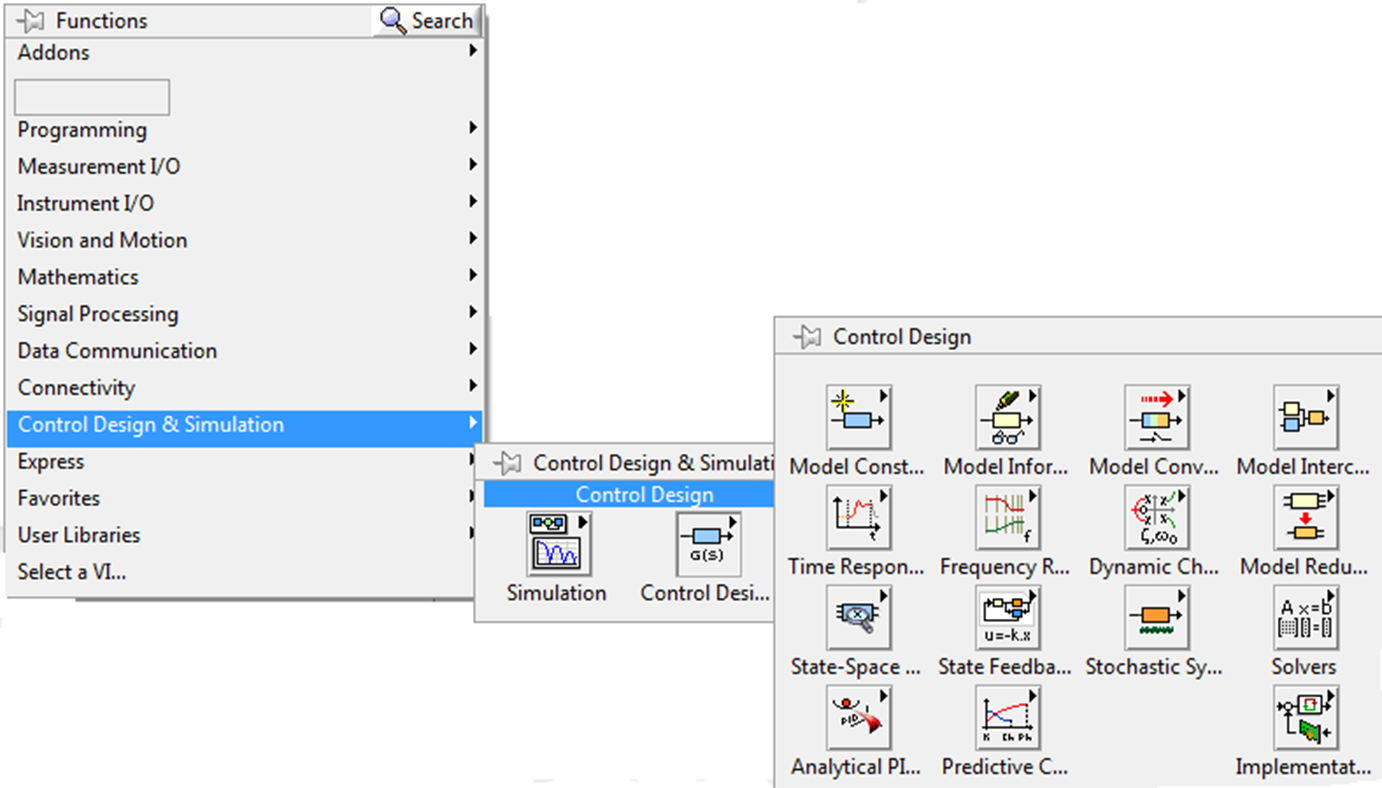Viewport: 1382px width, 788px height.
Task: Expand the Addons submenu arrow
Action: (x=473, y=50)
